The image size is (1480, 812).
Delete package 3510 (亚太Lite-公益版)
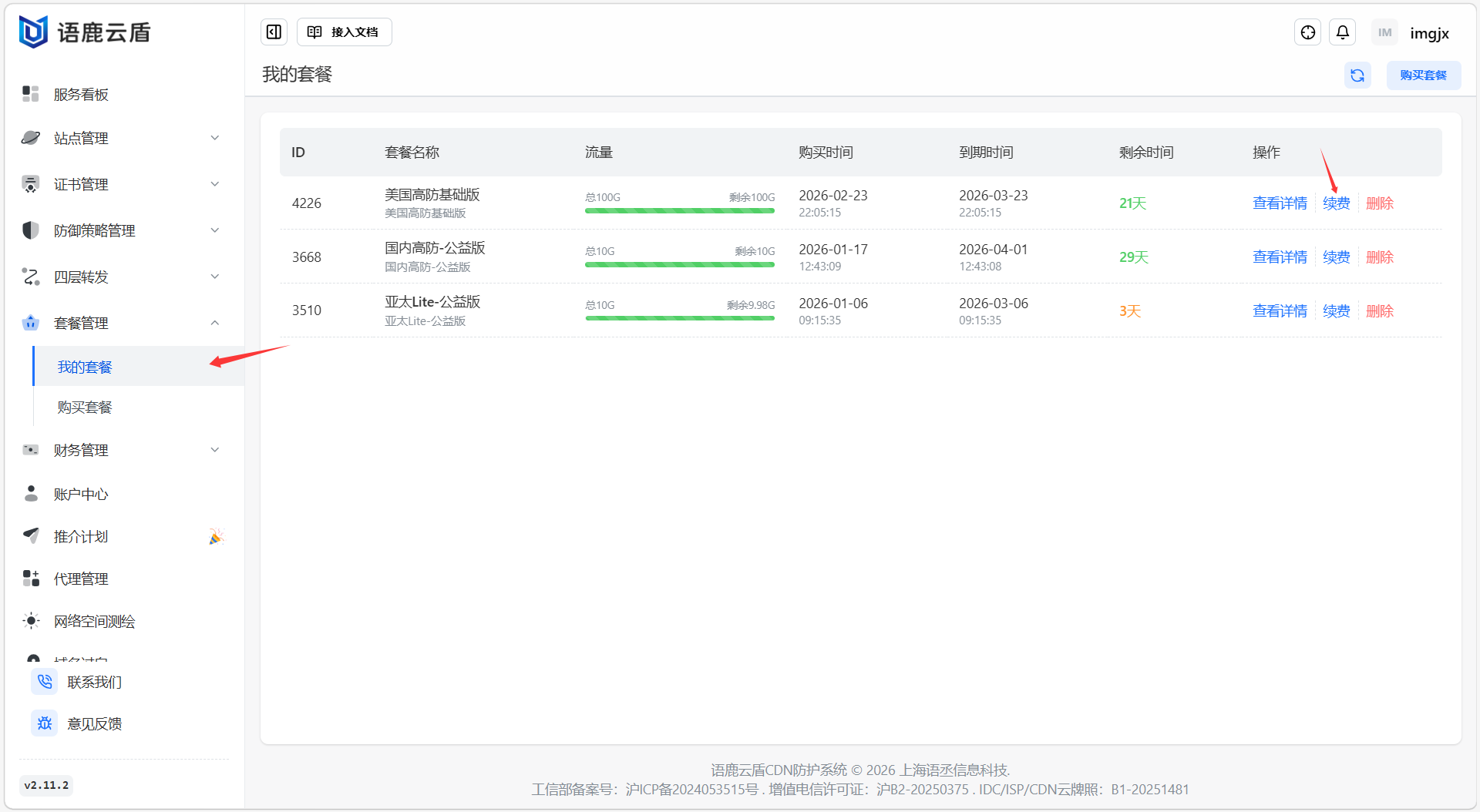coord(1379,311)
